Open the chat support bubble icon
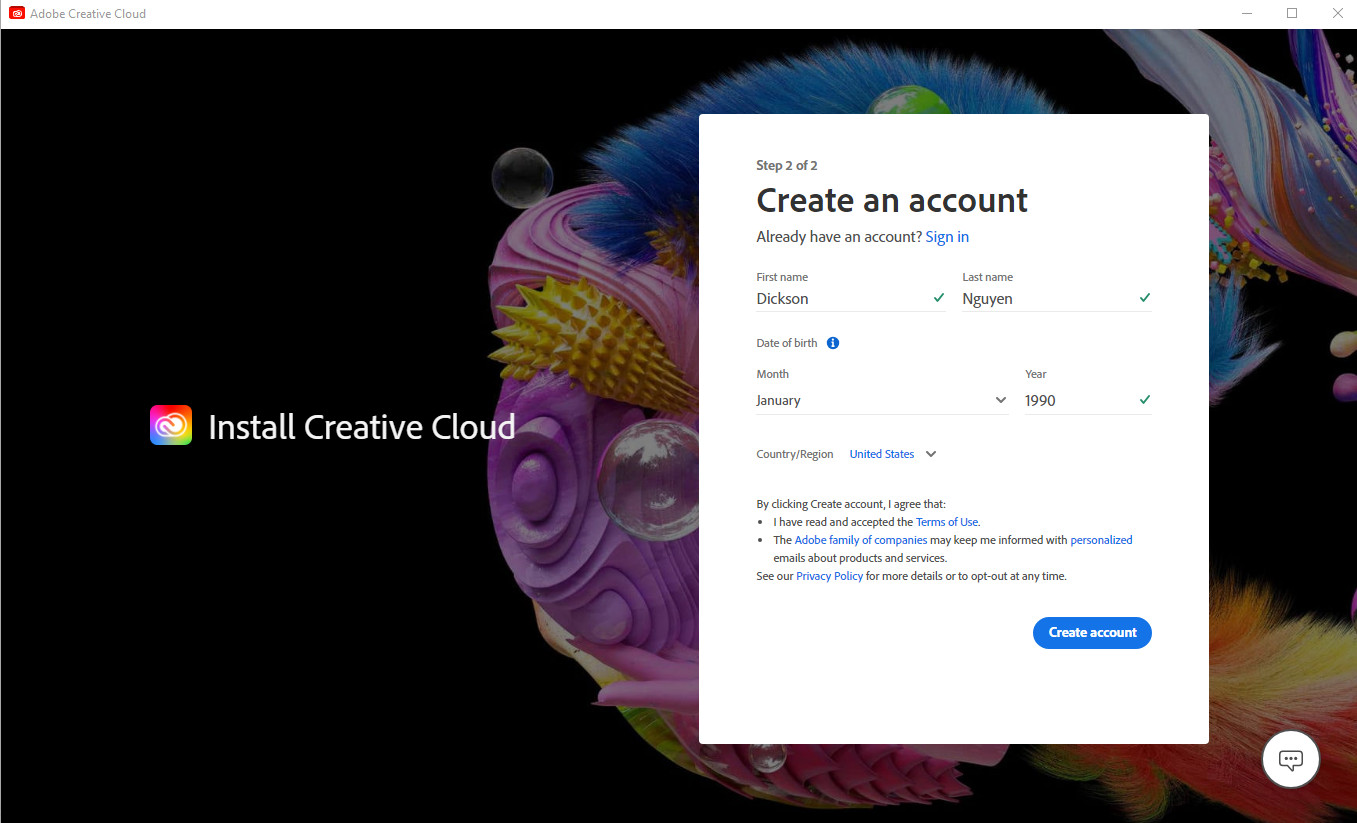This screenshot has width=1357, height=823. 1291,759
